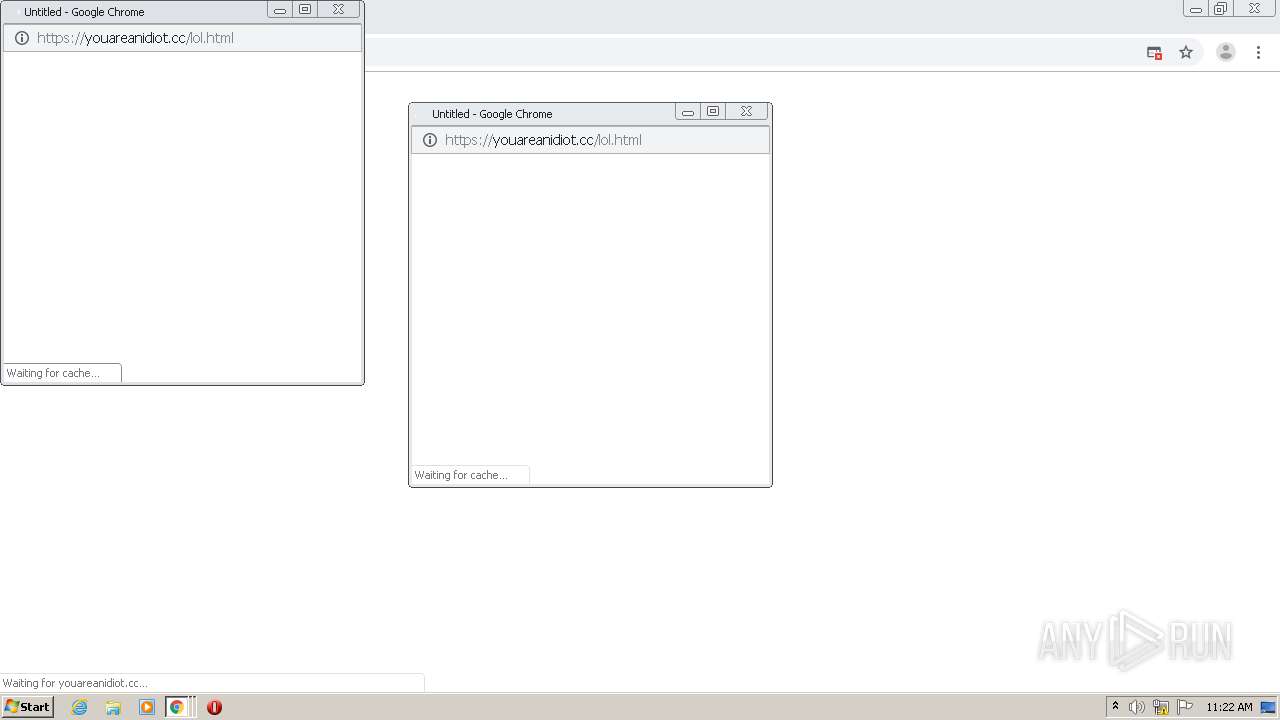Viewport: 1280px width, 720px height.
Task: Click the 'Untitled - Google Chrome' title of top-left popup
Action: click(x=84, y=12)
